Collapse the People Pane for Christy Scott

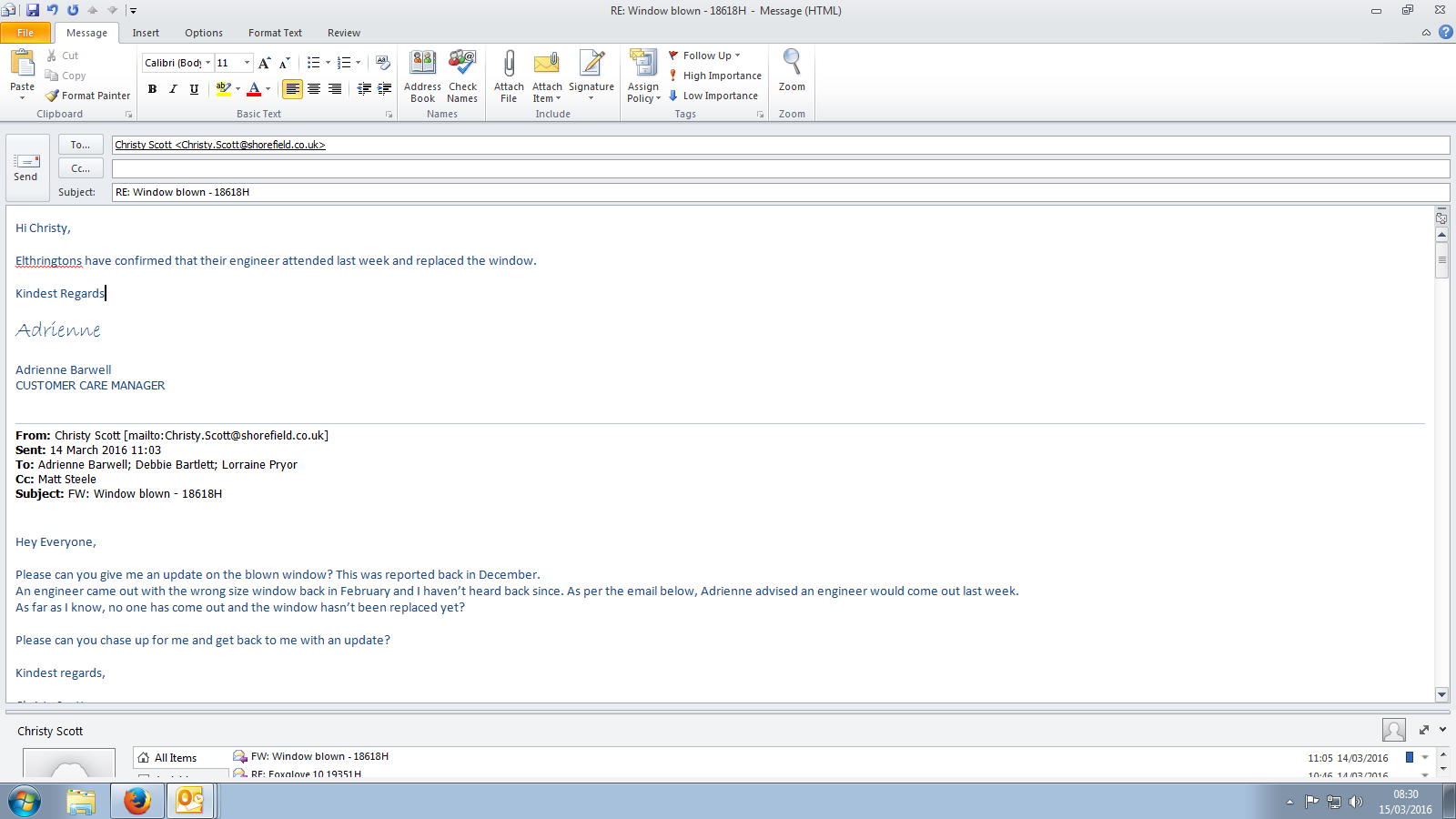pyautogui.click(x=1442, y=730)
